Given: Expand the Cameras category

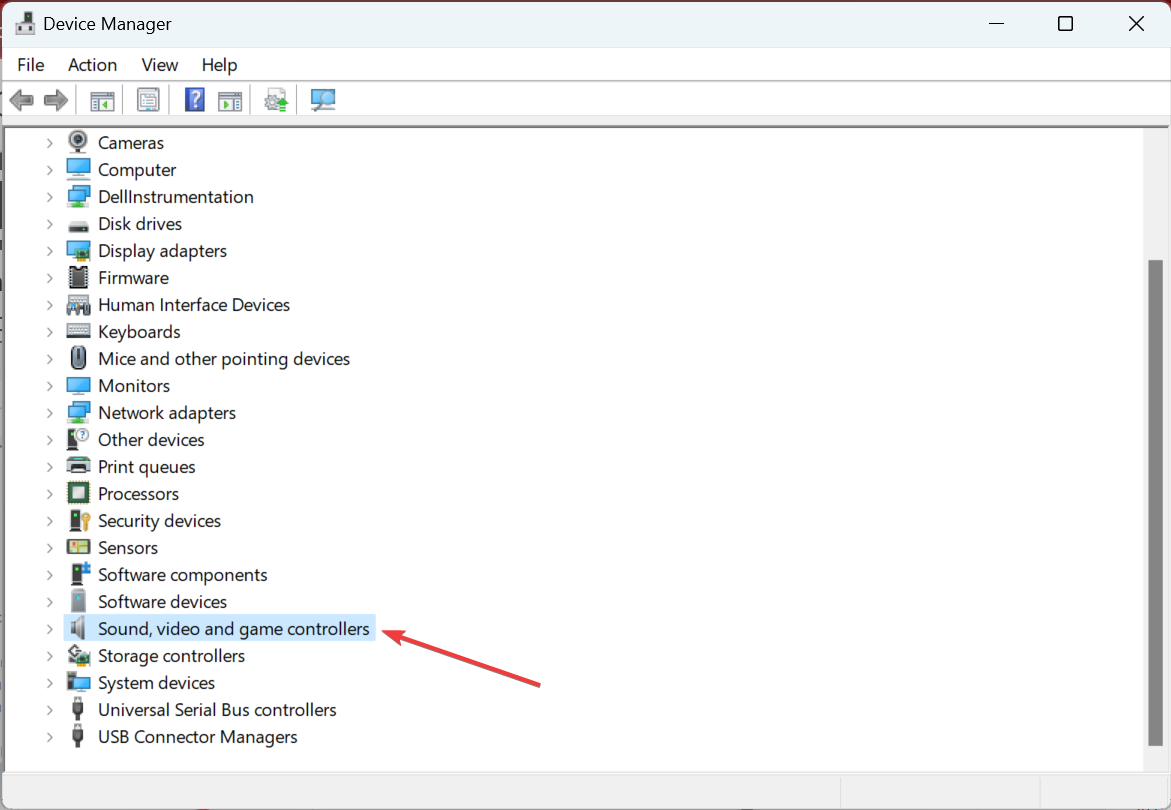Looking at the screenshot, I should click(49, 143).
